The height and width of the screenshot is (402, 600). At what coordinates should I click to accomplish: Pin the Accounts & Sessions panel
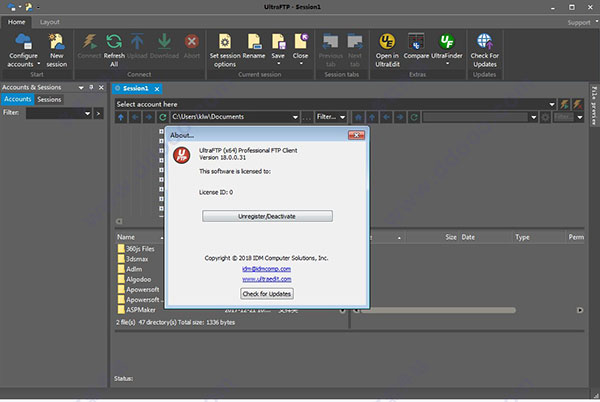click(x=91, y=87)
